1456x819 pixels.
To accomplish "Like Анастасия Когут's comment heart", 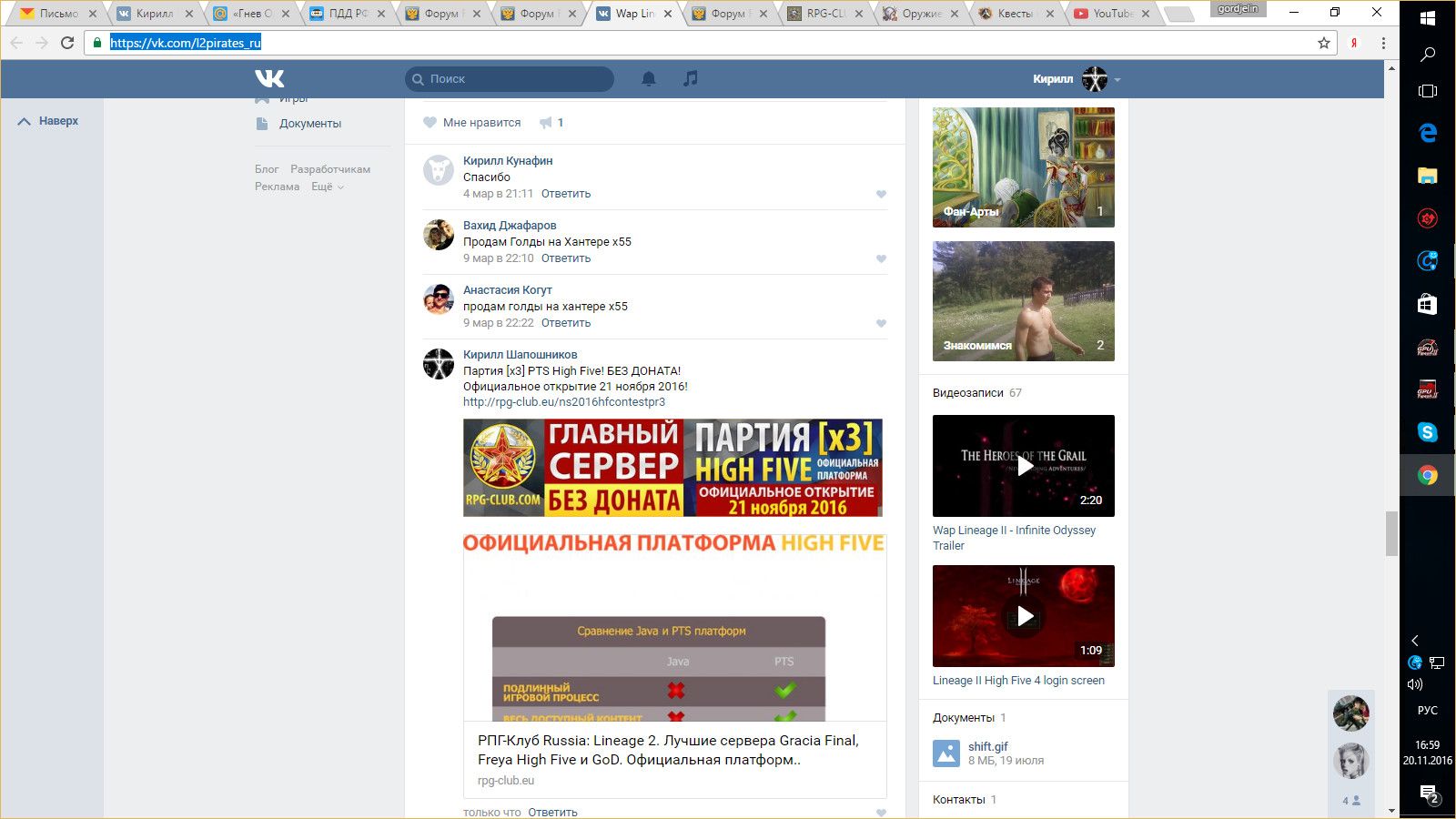I will pos(881,323).
